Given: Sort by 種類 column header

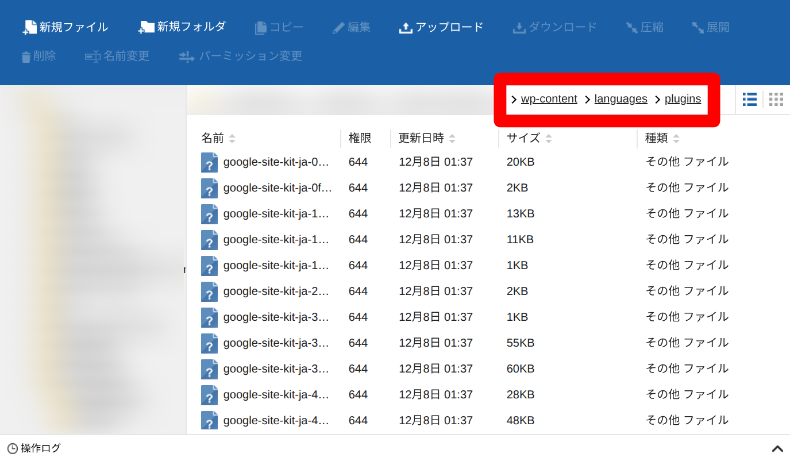Looking at the screenshot, I should pos(662,138).
